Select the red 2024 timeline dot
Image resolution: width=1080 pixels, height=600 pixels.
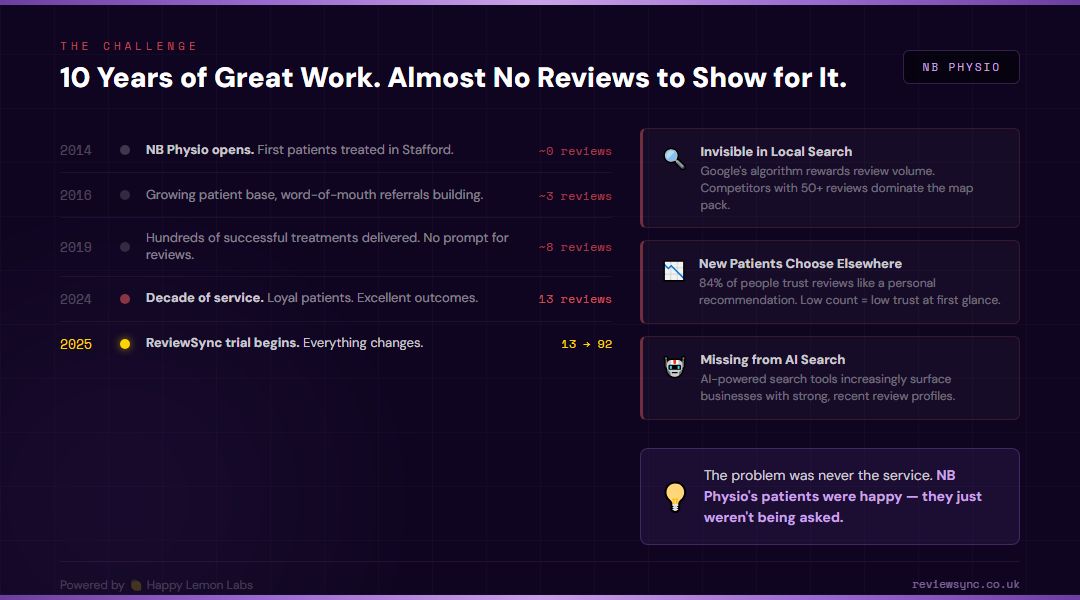[125, 299]
